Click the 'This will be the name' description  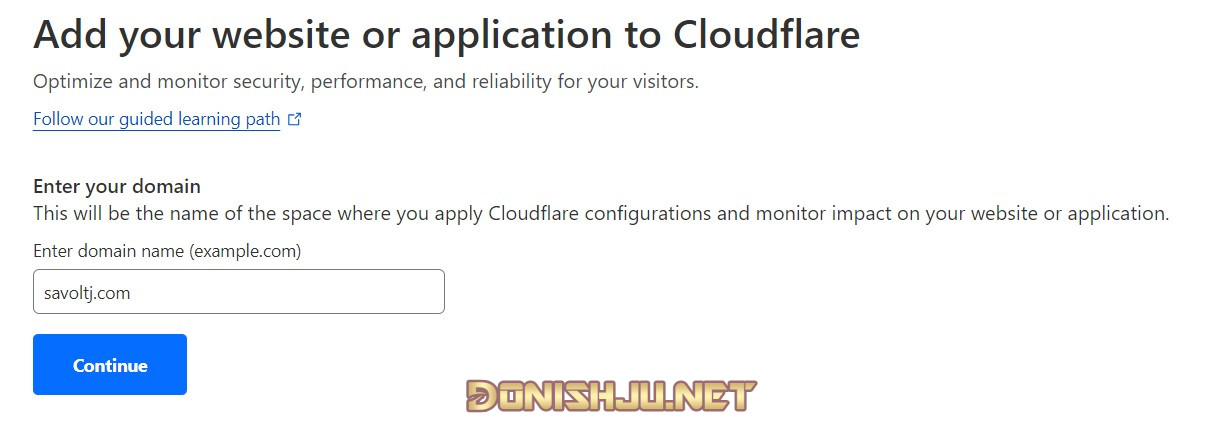tap(601, 214)
